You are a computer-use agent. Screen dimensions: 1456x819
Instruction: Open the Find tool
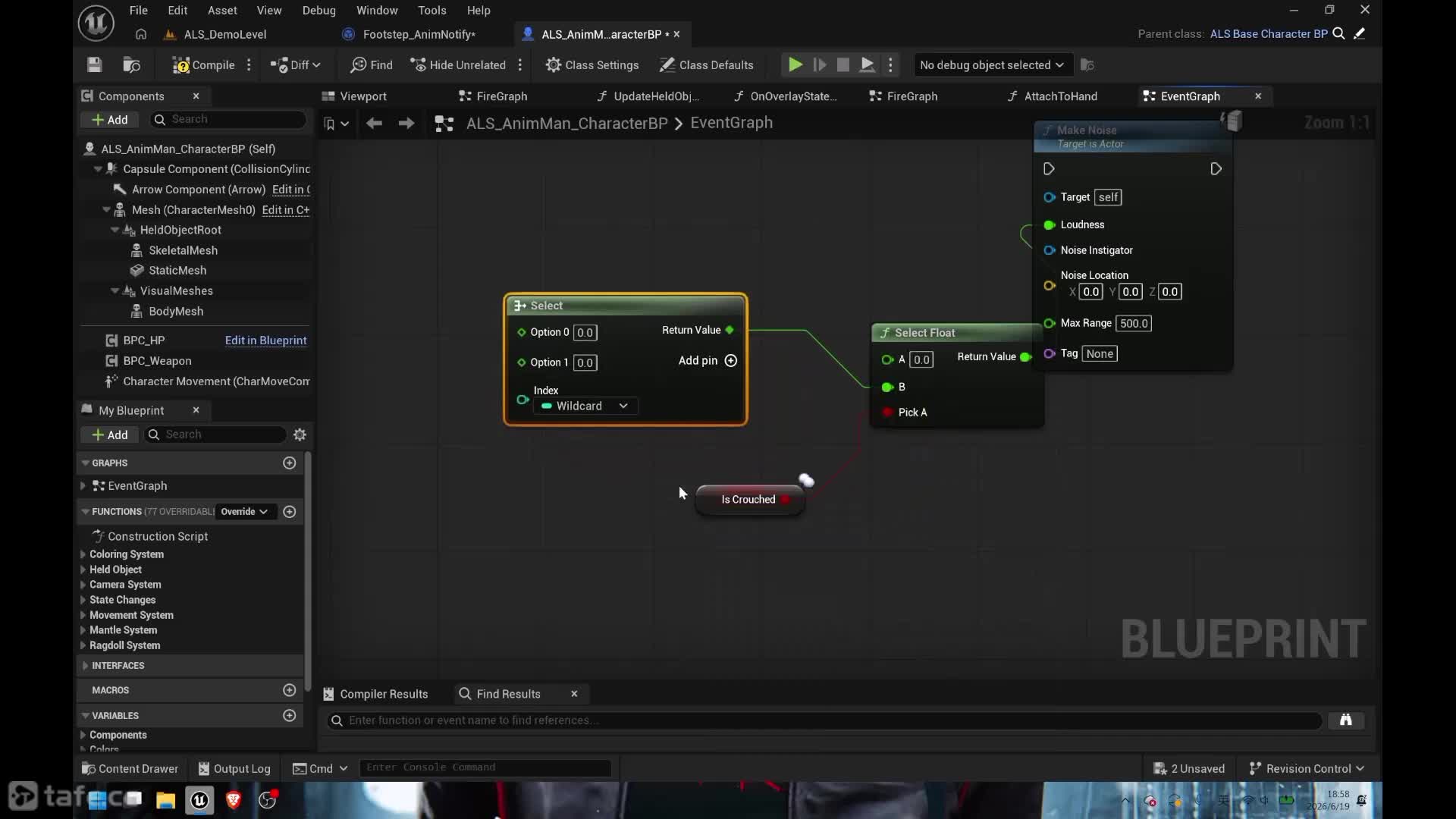point(372,65)
